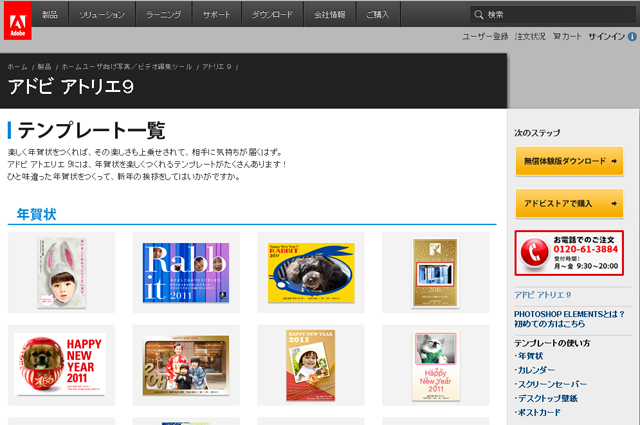This screenshot has width=640, height=425.
Task: Open the カレンダー sidebar link
Action: point(536,370)
